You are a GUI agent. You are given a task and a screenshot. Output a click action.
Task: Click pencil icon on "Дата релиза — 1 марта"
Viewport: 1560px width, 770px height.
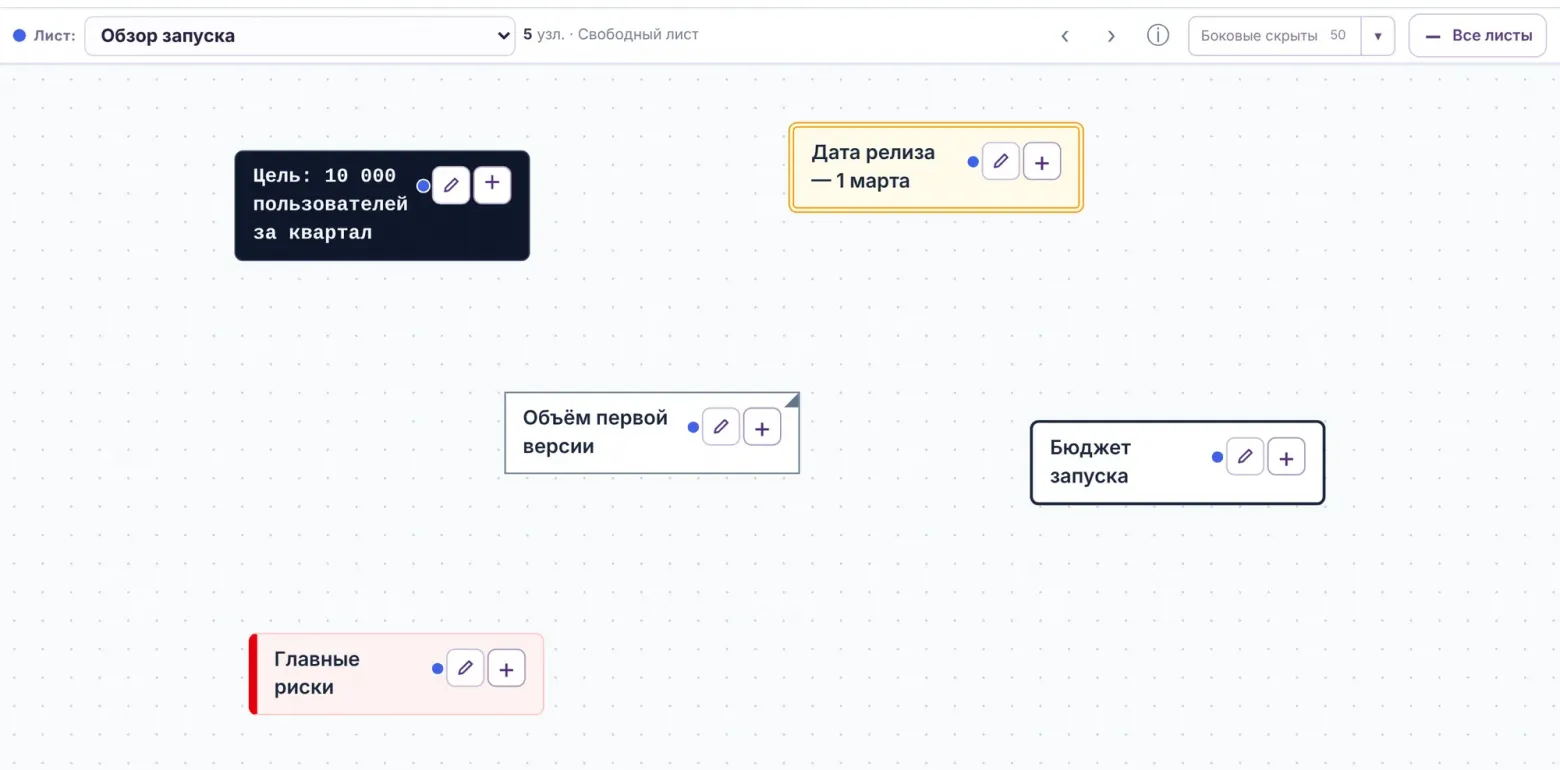1001,161
